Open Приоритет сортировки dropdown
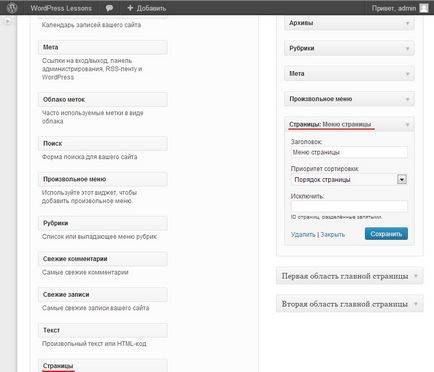 click(349, 180)
